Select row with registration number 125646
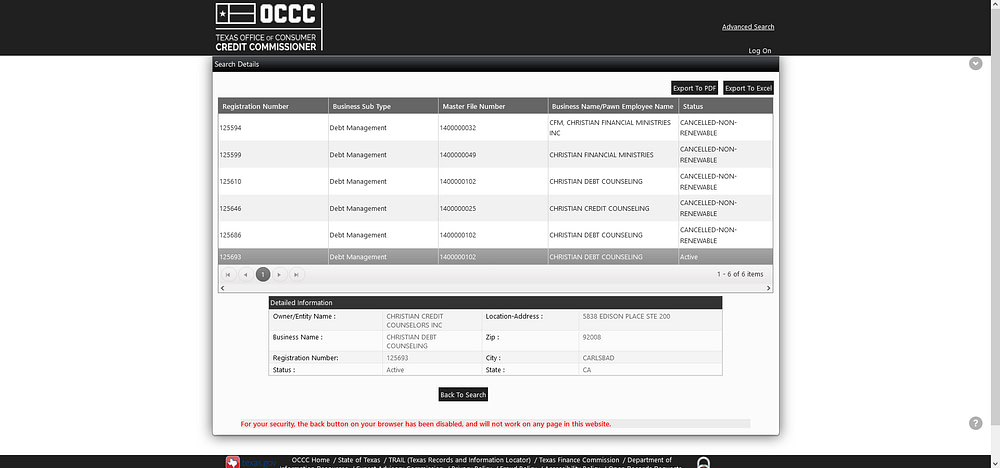Image resolution: width=1000 pixels, height=468 pixels. pos(496,208)
